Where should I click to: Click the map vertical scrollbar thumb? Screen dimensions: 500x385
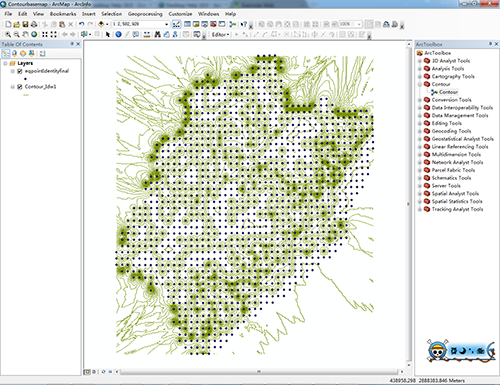tap(409, 204)
